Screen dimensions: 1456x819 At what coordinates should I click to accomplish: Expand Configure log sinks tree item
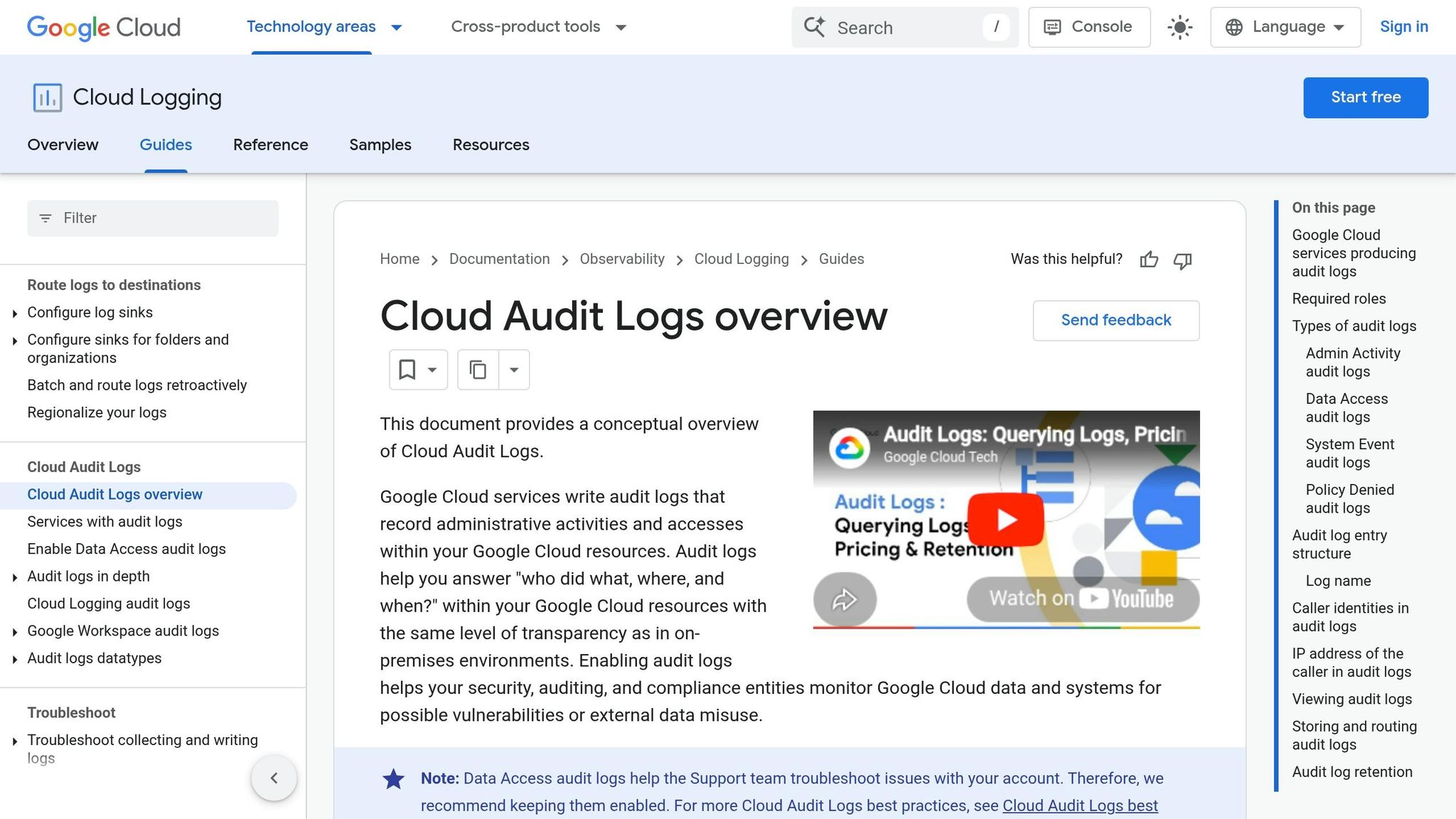tap(15, 314)
